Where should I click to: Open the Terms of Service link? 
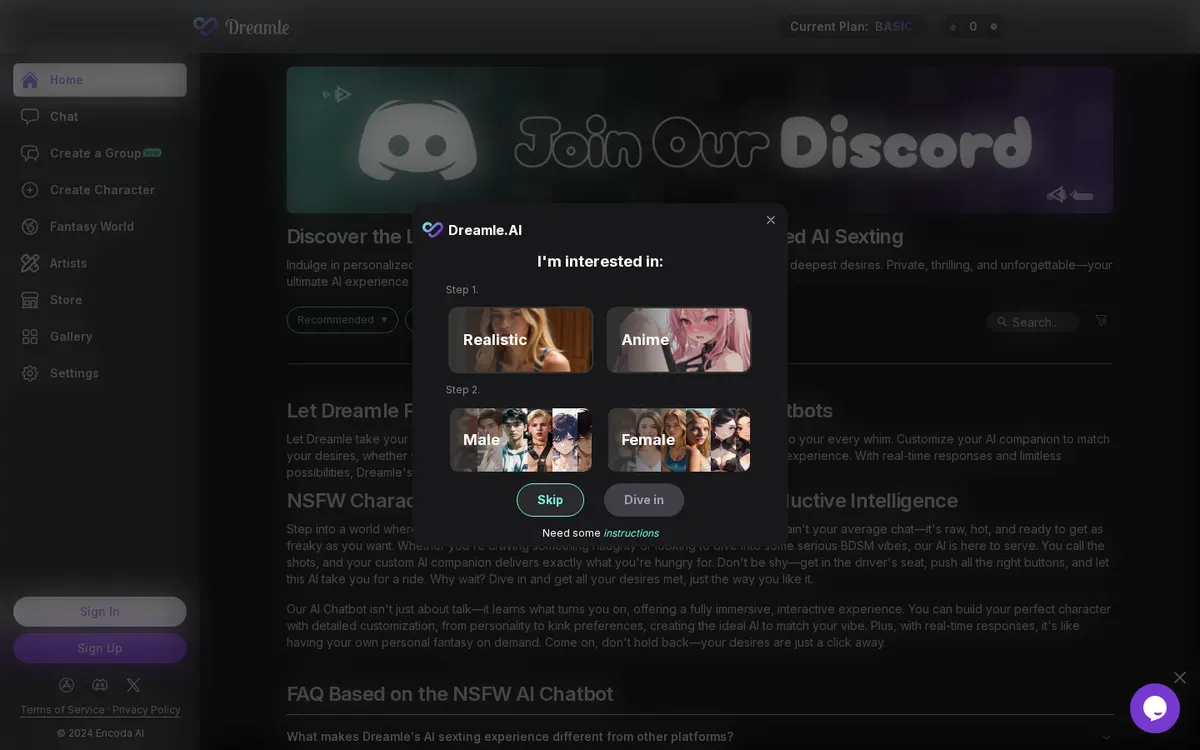click(63, 710)
